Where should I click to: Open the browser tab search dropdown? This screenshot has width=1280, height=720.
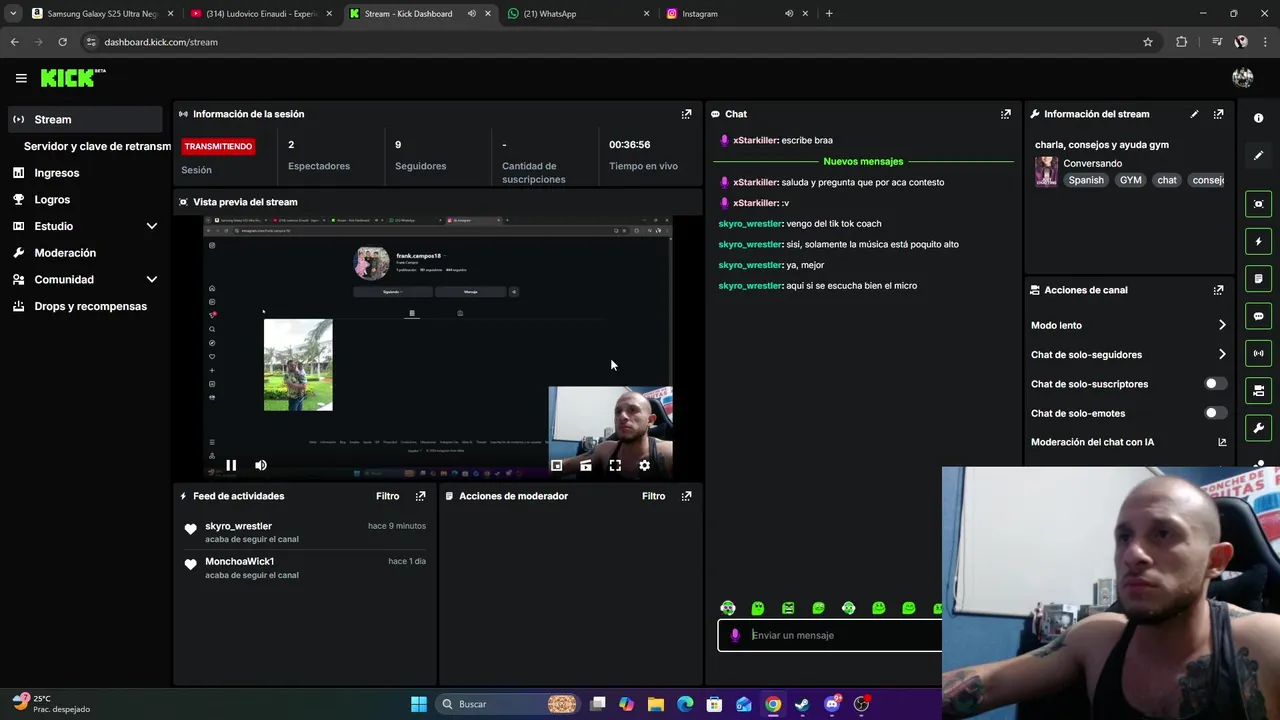click(x=13, y=14)
